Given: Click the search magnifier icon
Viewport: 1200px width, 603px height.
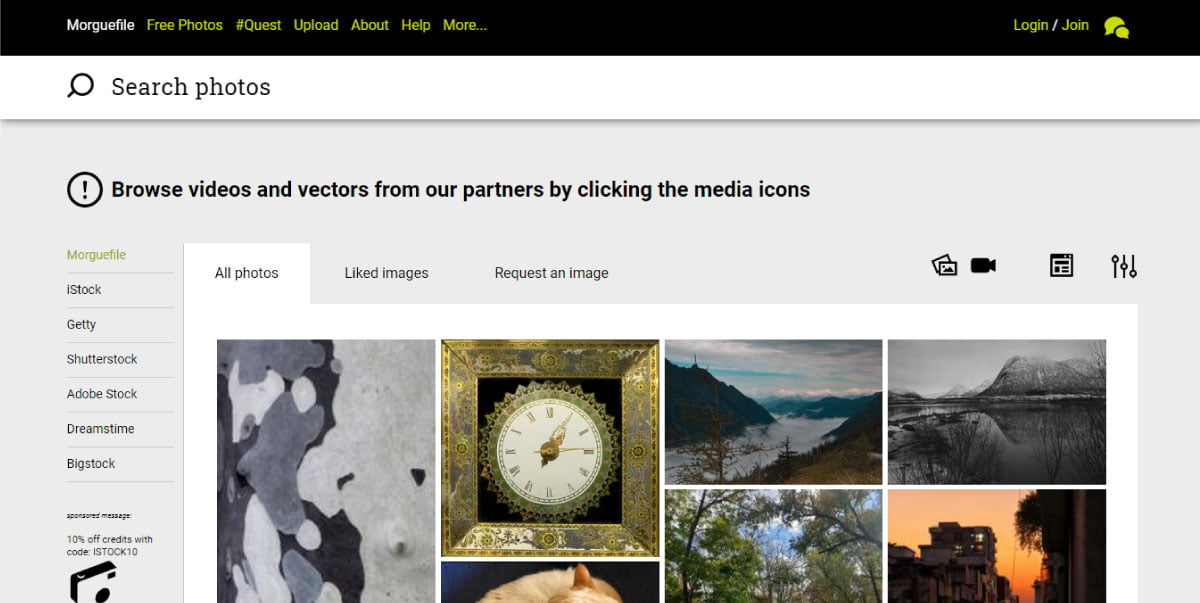Looking at the screenshot, I should point(80,86).
